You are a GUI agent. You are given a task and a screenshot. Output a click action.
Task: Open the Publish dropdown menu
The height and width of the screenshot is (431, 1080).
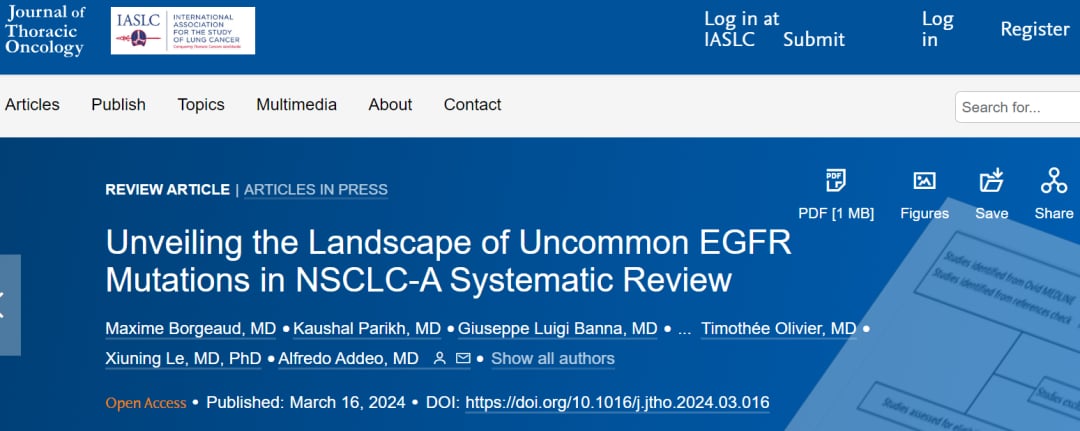pos(118,104)
